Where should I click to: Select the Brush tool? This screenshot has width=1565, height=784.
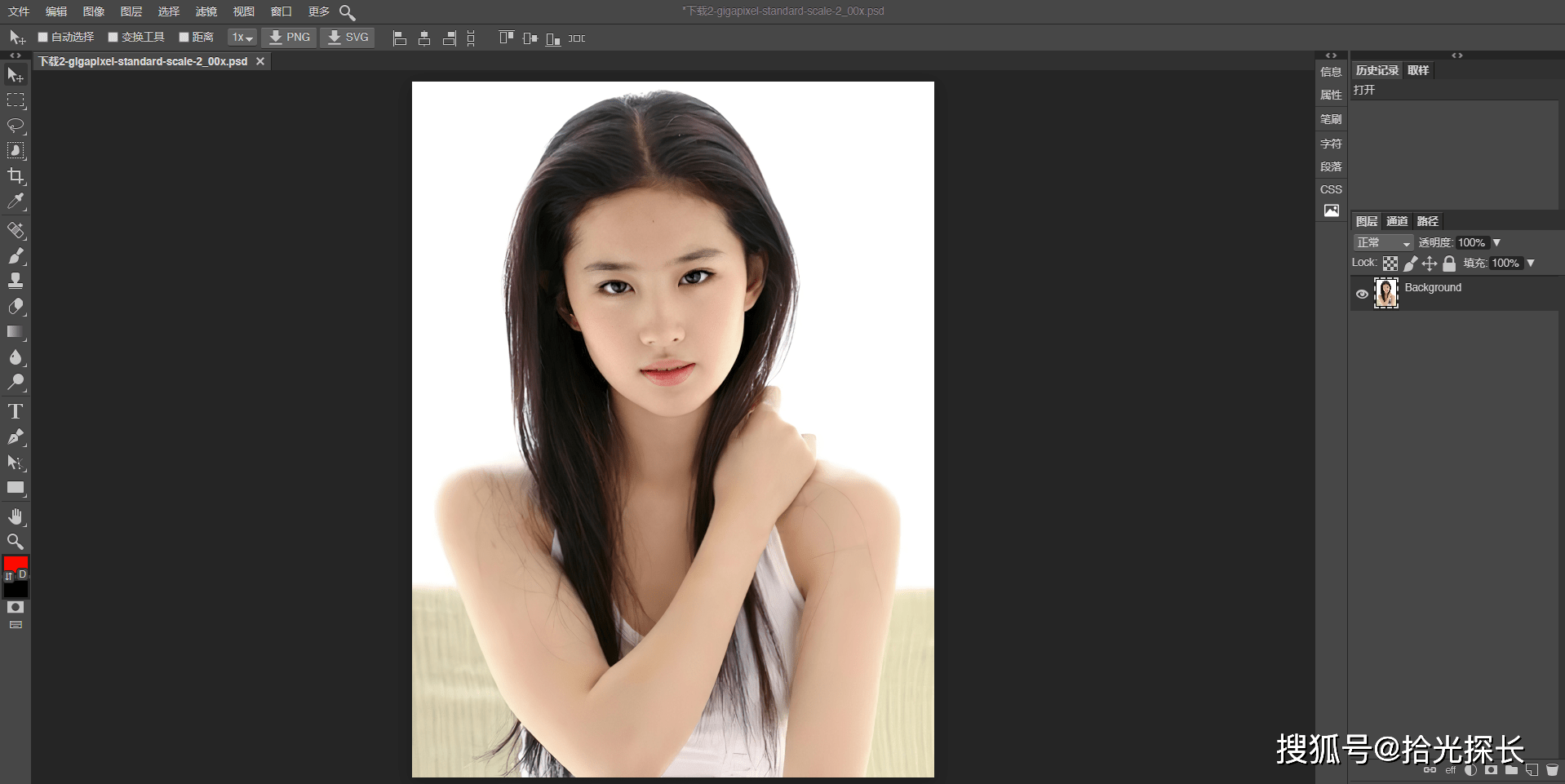coord(16,256)
